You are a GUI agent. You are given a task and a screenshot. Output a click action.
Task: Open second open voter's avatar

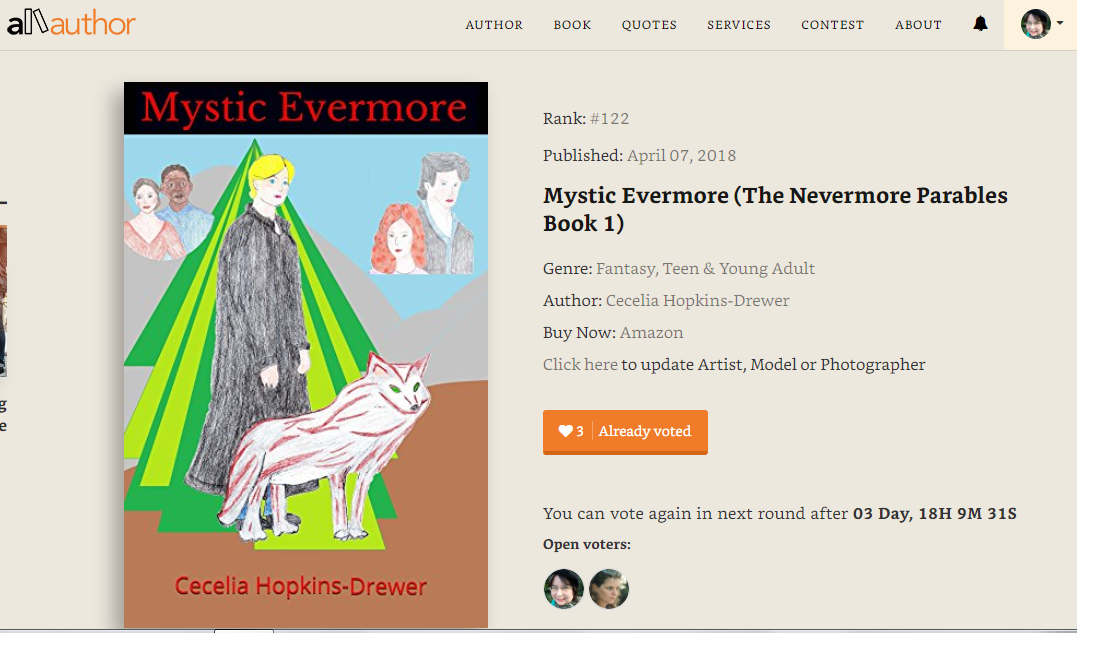click(609, 589)
